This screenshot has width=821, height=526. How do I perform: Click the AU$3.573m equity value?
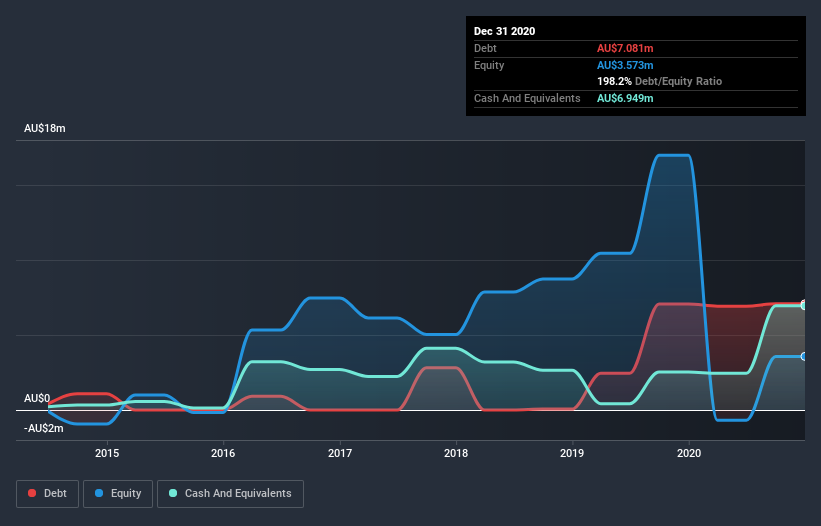click(x=625, y=65)
